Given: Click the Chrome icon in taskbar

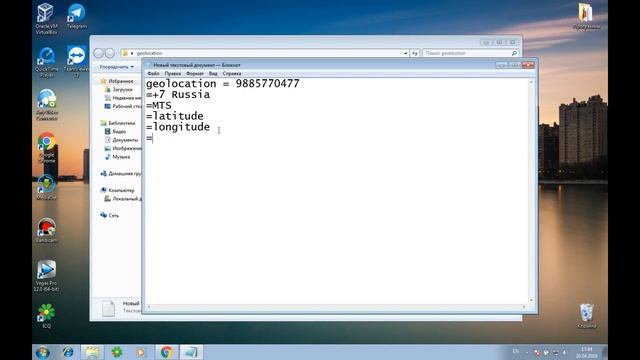Looking at the screenshot, I should pos(166,352).
